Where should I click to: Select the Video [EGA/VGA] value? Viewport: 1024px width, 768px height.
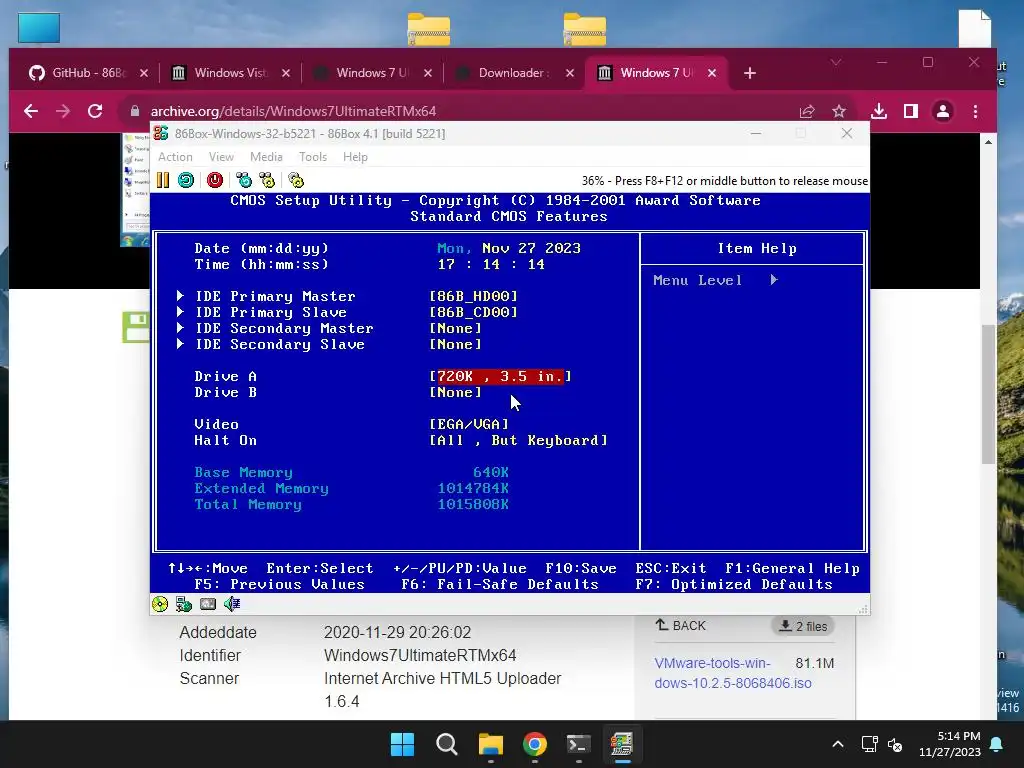coord(469,424)
